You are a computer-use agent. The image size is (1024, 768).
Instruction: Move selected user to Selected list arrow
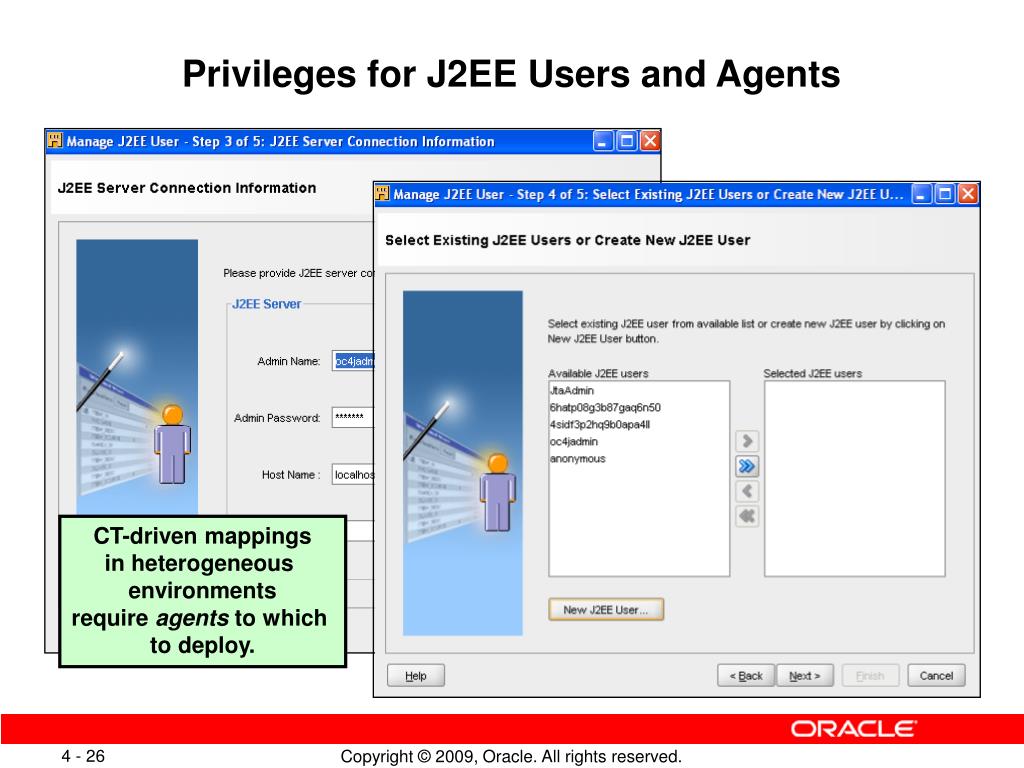[x=747, y=441]
